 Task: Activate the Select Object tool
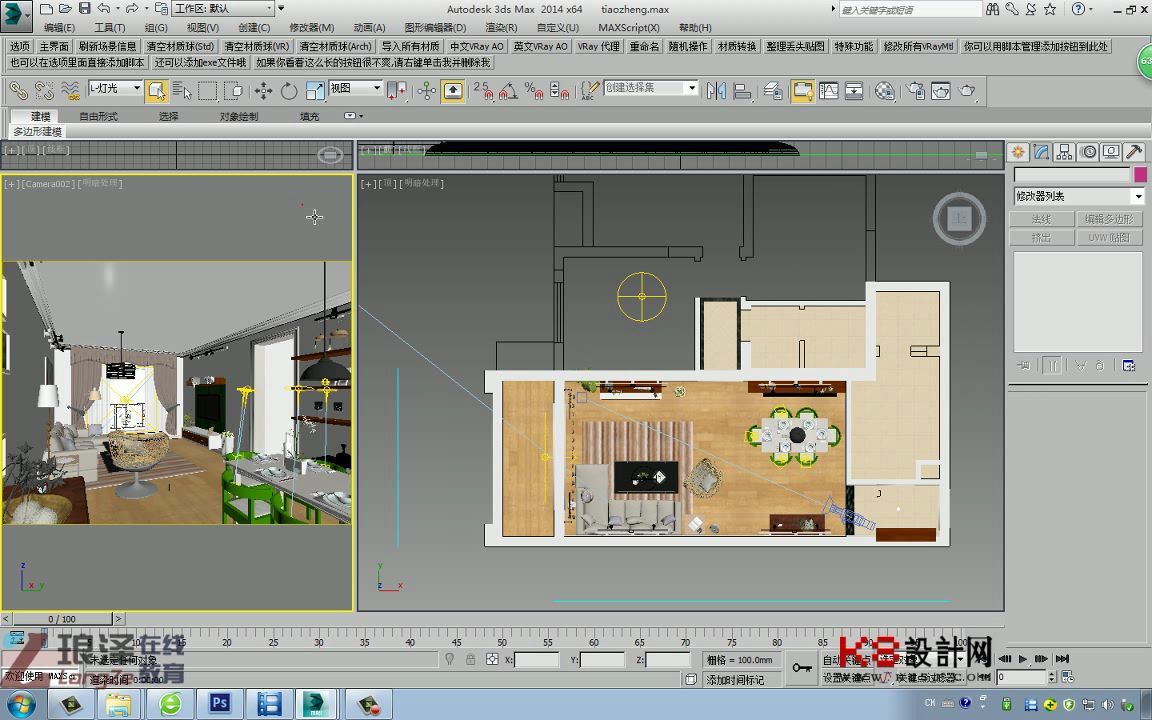pos(156,90)
